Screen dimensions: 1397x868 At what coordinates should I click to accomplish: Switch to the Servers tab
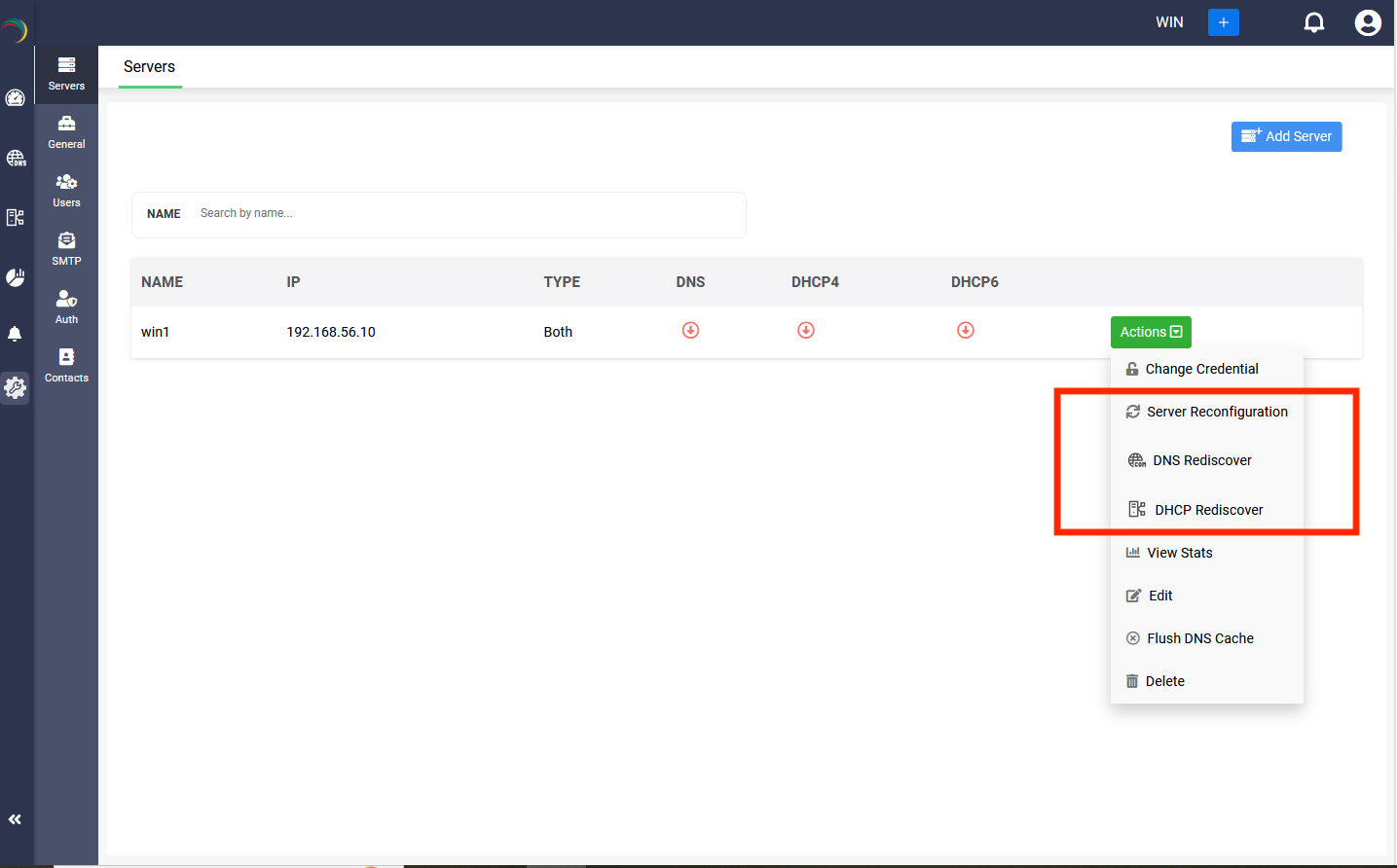(149, 66)
